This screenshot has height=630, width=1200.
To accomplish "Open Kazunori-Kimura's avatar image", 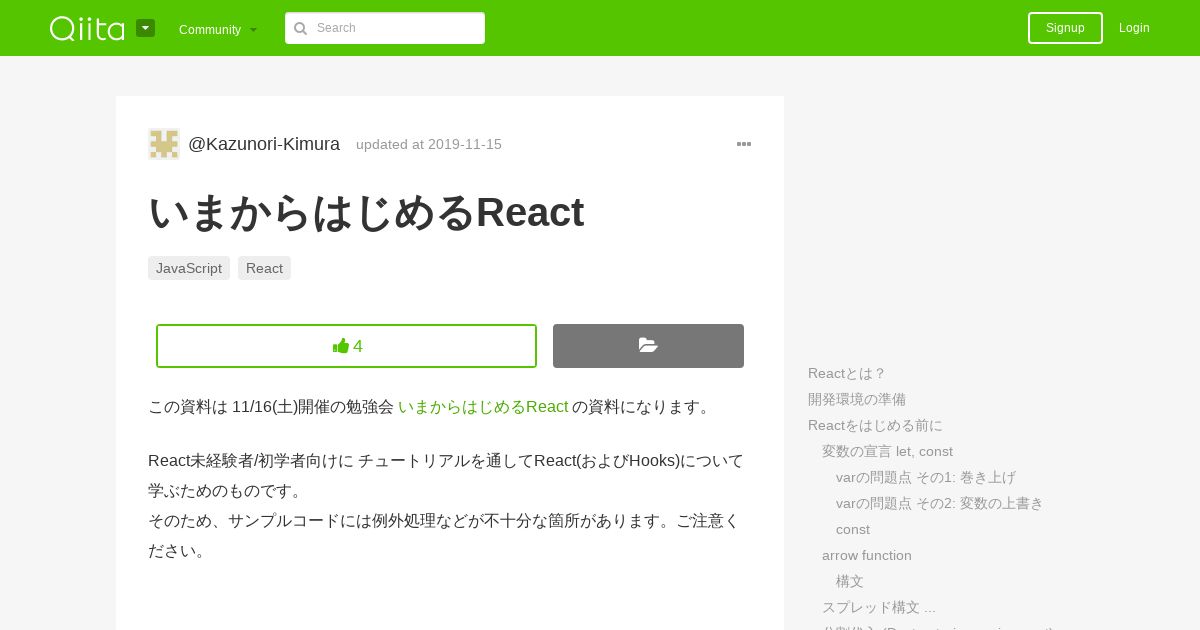I will coord(164,144).
